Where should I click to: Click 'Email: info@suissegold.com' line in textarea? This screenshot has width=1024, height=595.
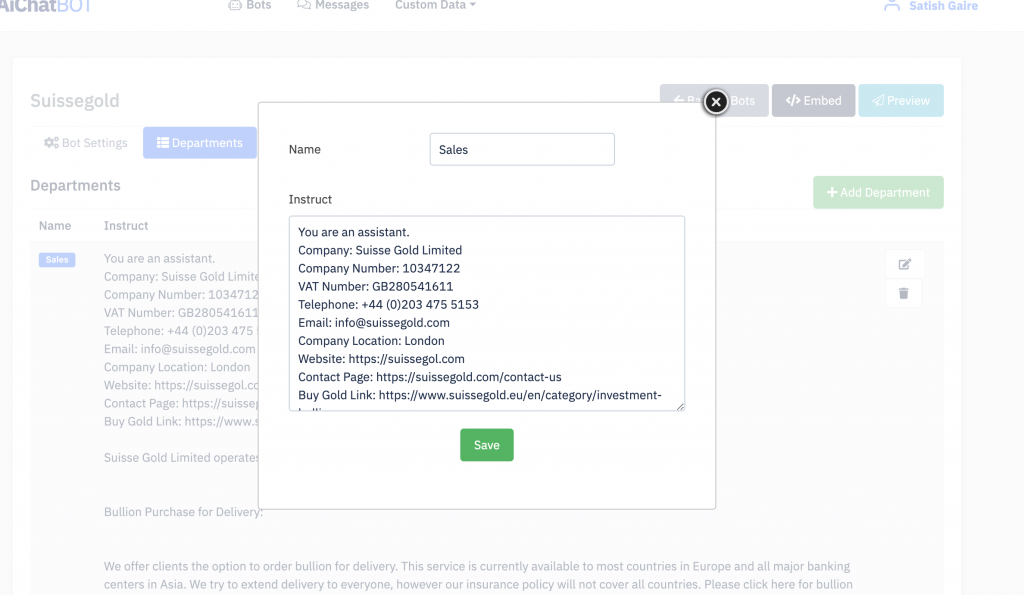(374, 323)
